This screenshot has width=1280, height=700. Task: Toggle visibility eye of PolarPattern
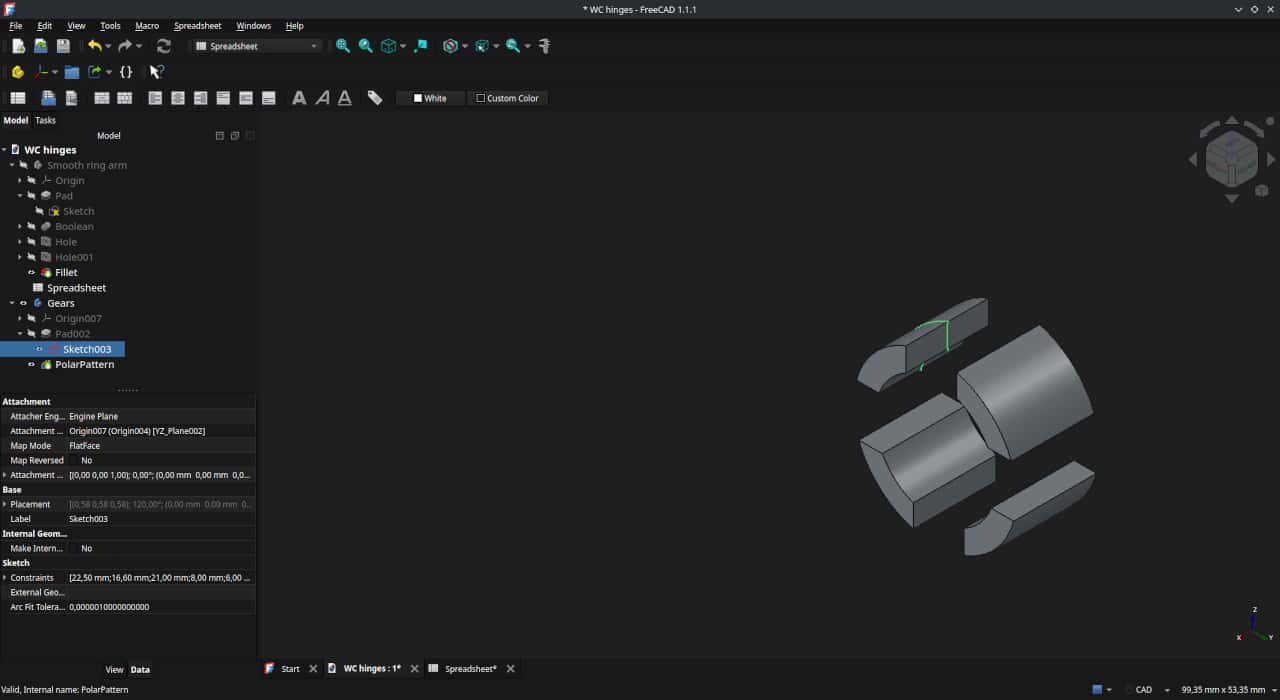click(x=31, y=364)
